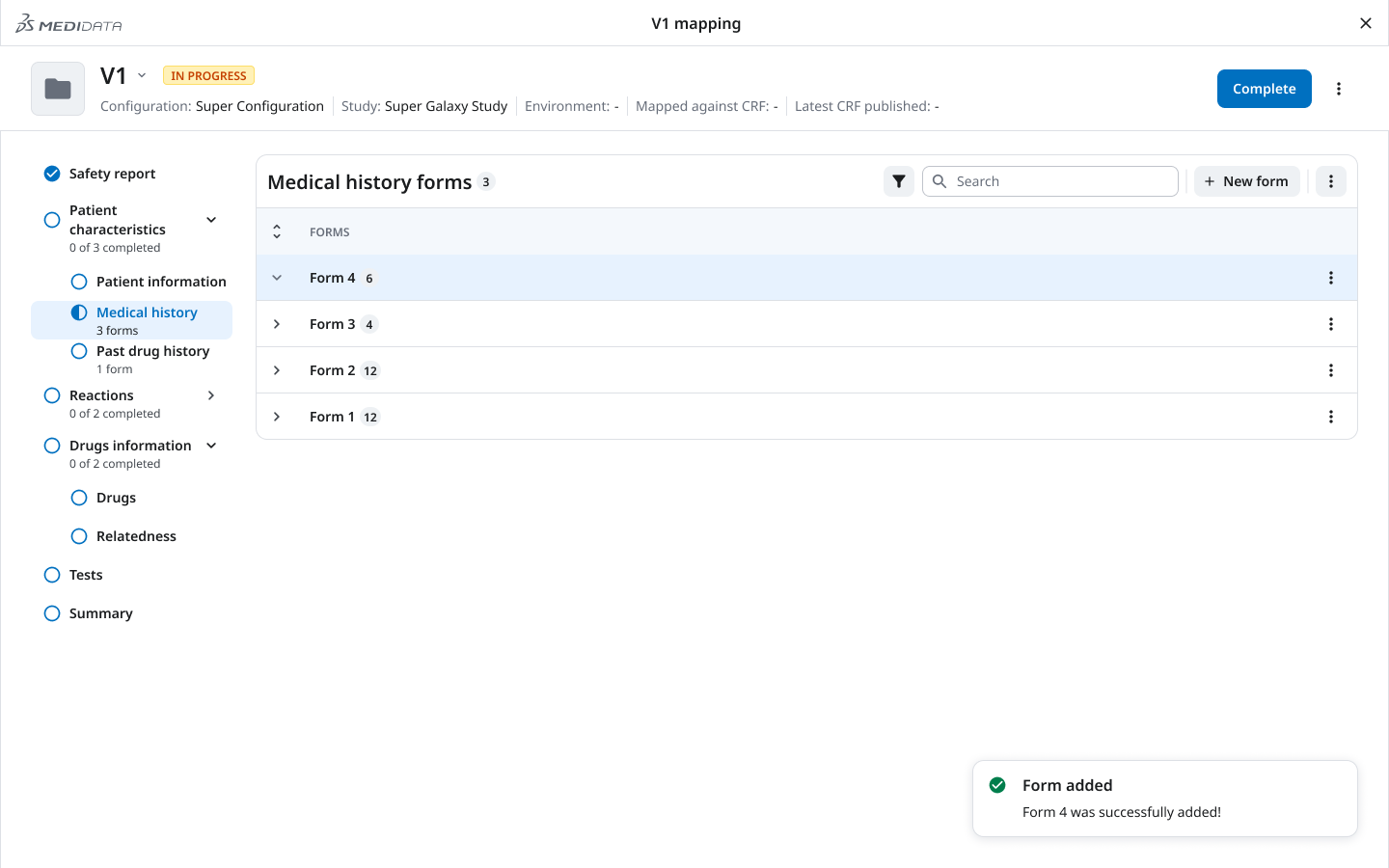Click the Safety report completed checkmark
The height and width of the screenshot is (868, 1389).
(51, 173)
